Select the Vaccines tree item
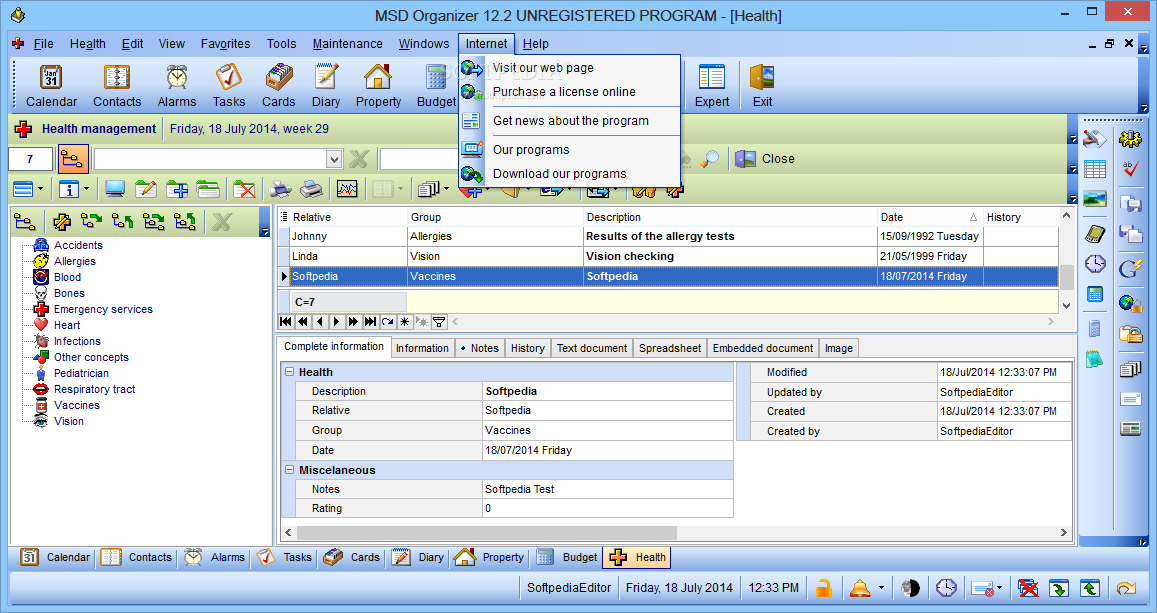1157x613 pixels. (x=76, y=405)
